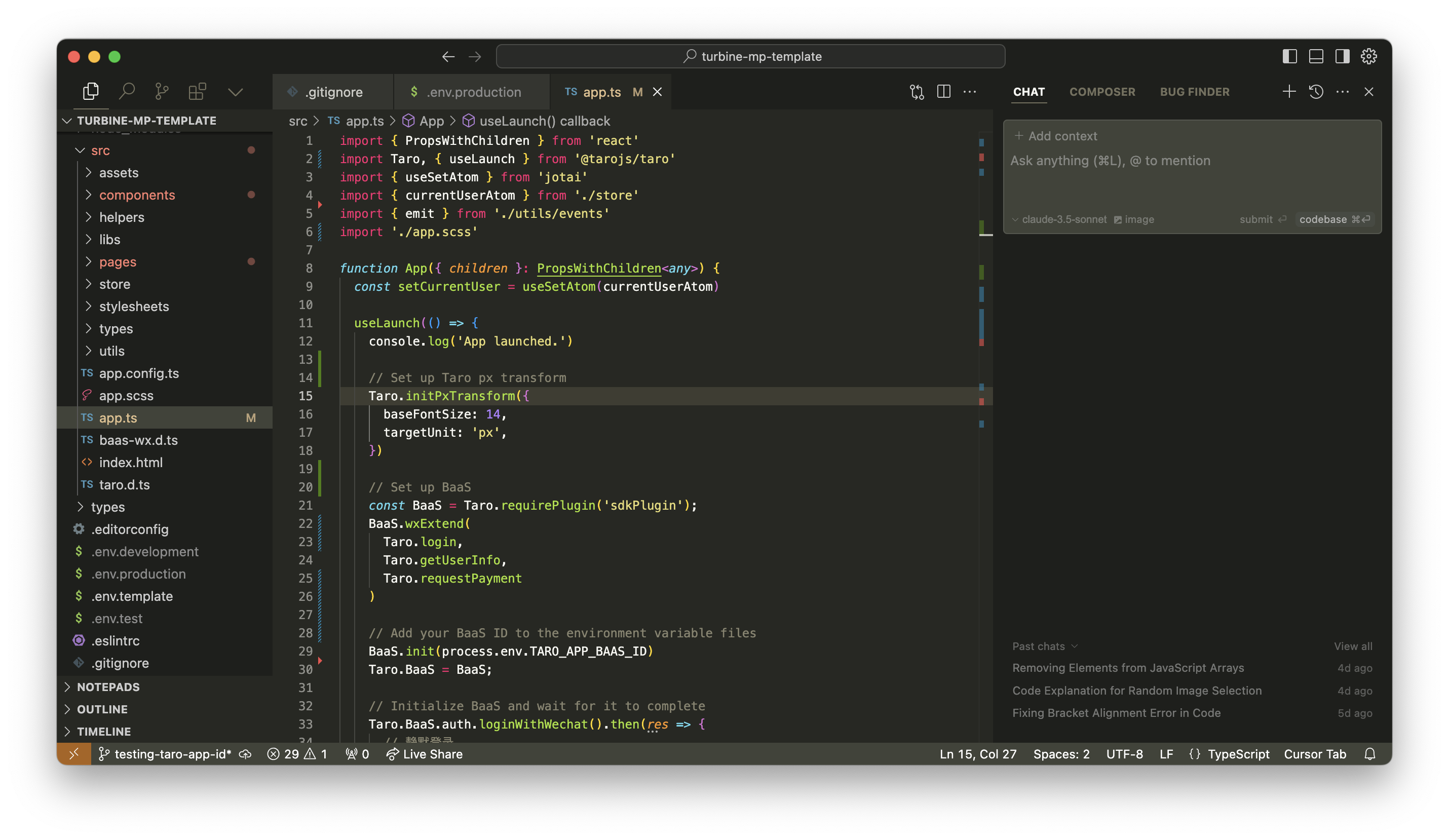Switch to the COMPOSER tab
The height and width of the screenshot is (840, 1449).
click(1102, 92)
